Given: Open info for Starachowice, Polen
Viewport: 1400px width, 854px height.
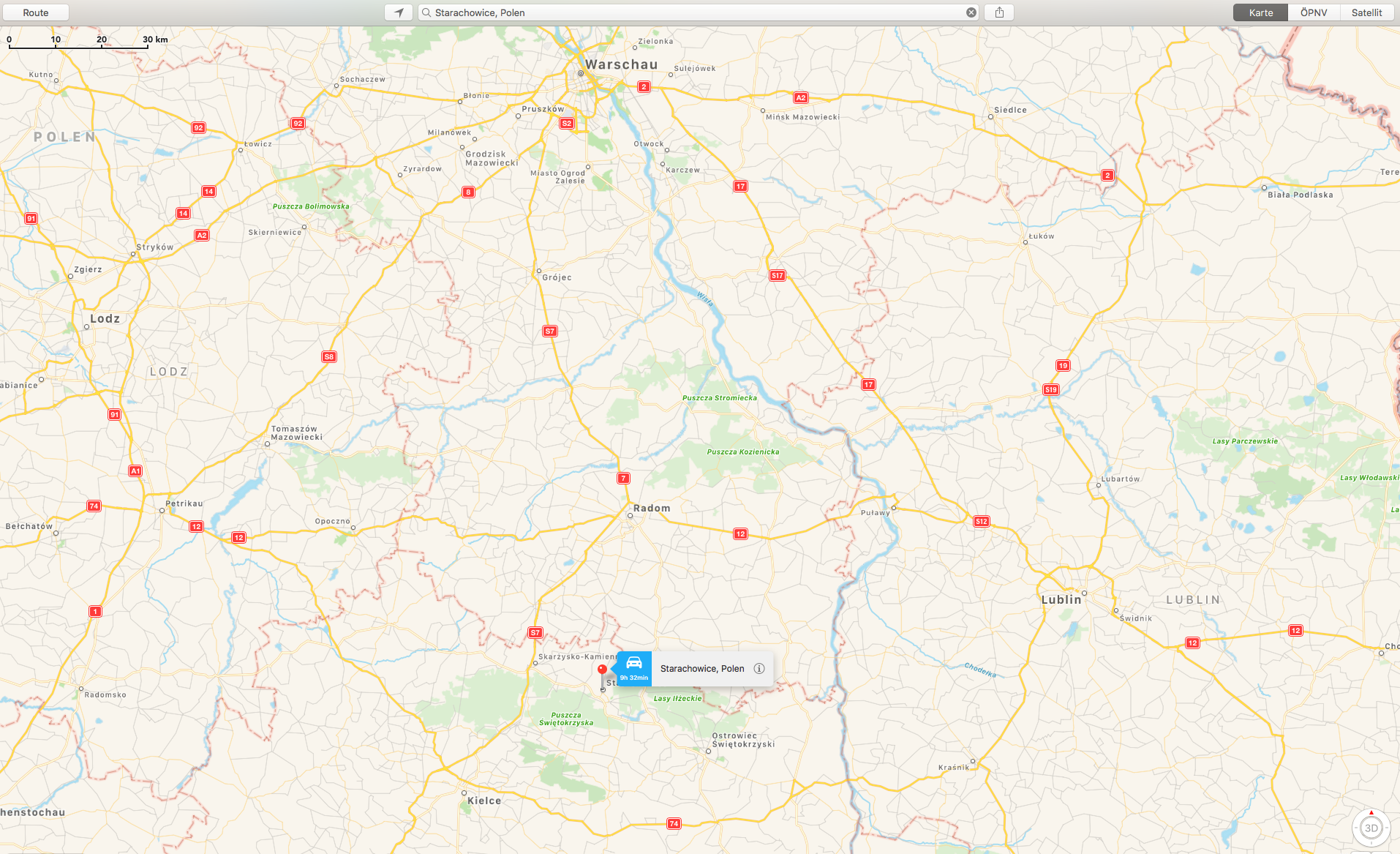Looking at the screenshot, I should point(759,668).
